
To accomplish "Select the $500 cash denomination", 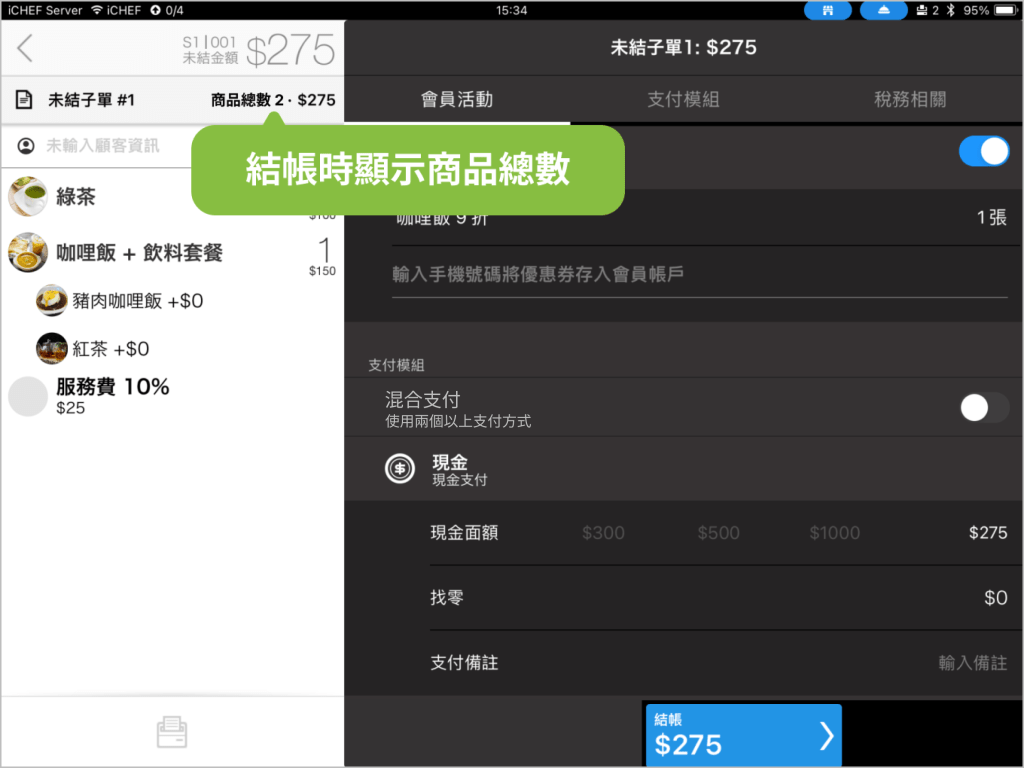I will click(x=718, y=533).
